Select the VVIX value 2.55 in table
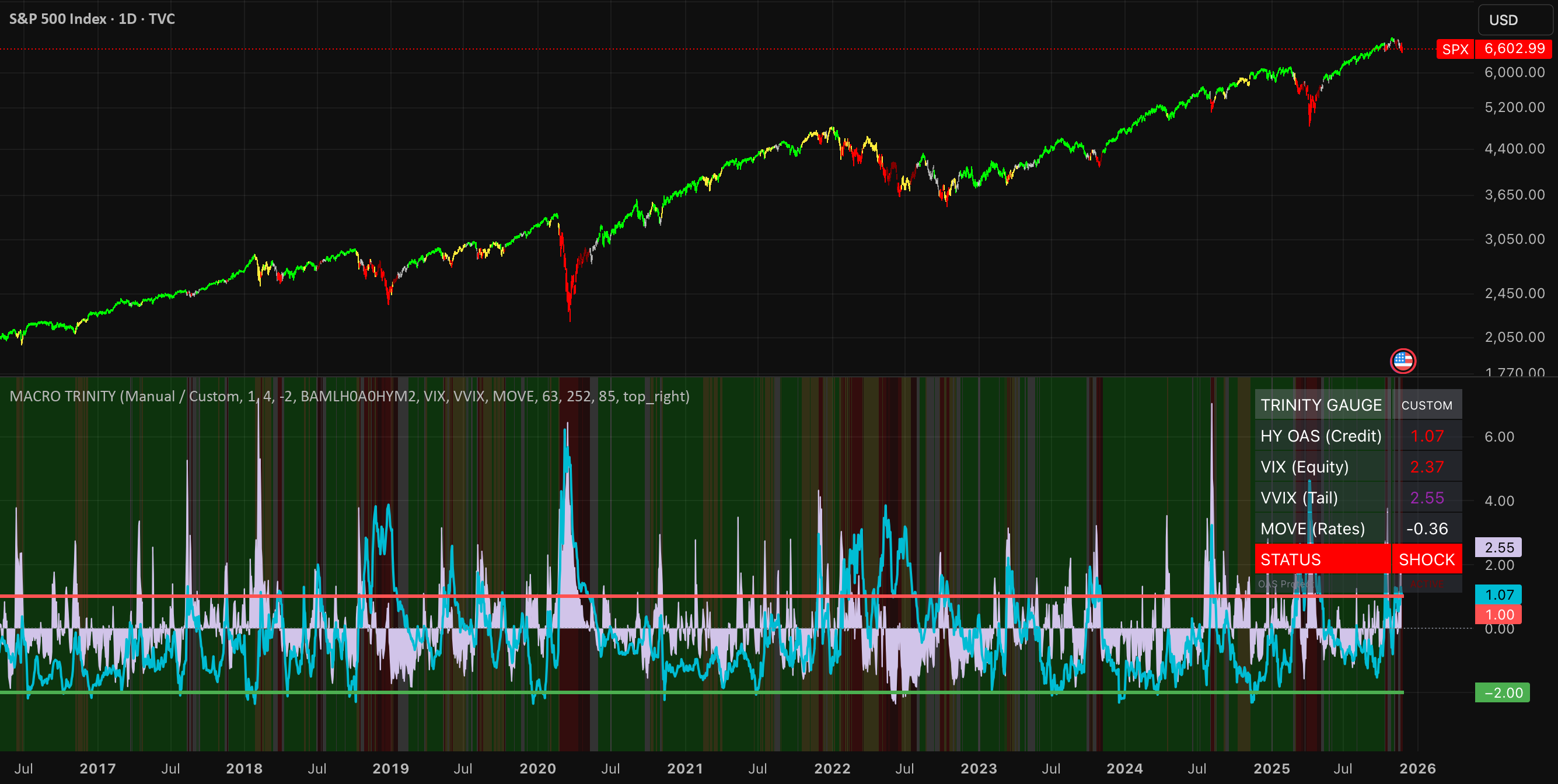This screenshot has height=784, width=1558. click(x=1427, y=498)
